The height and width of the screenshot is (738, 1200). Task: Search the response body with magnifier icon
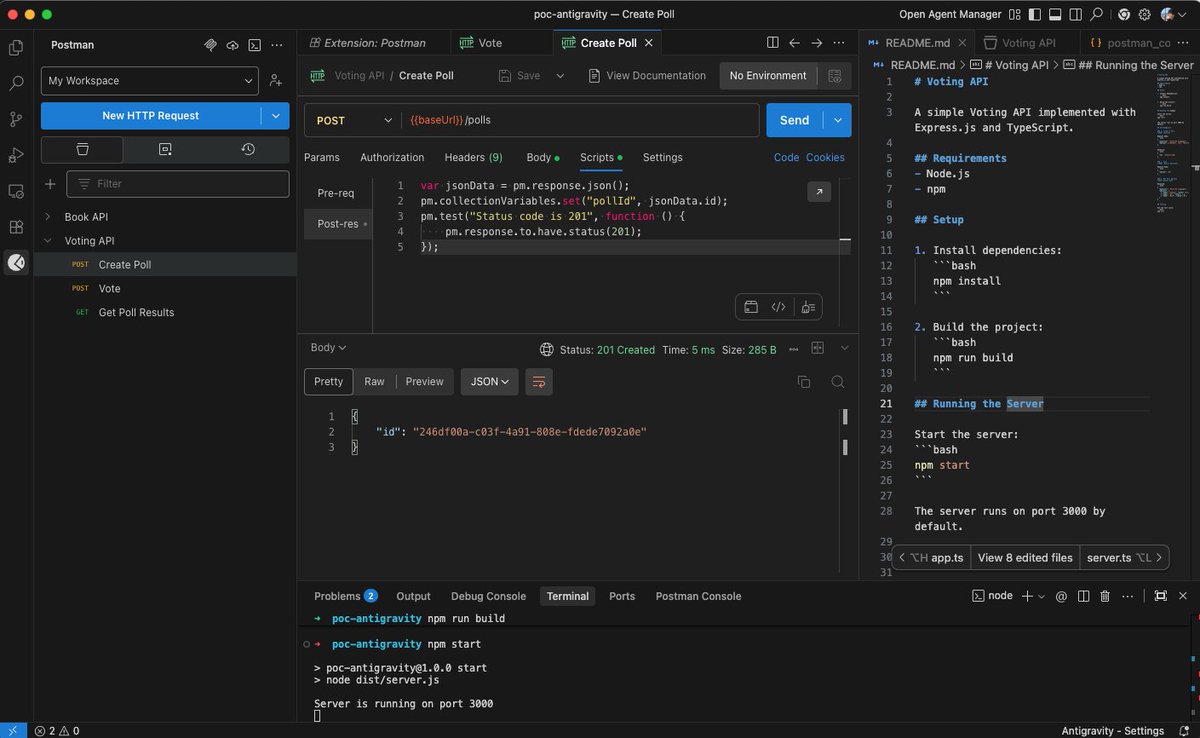tap(838, 382)
